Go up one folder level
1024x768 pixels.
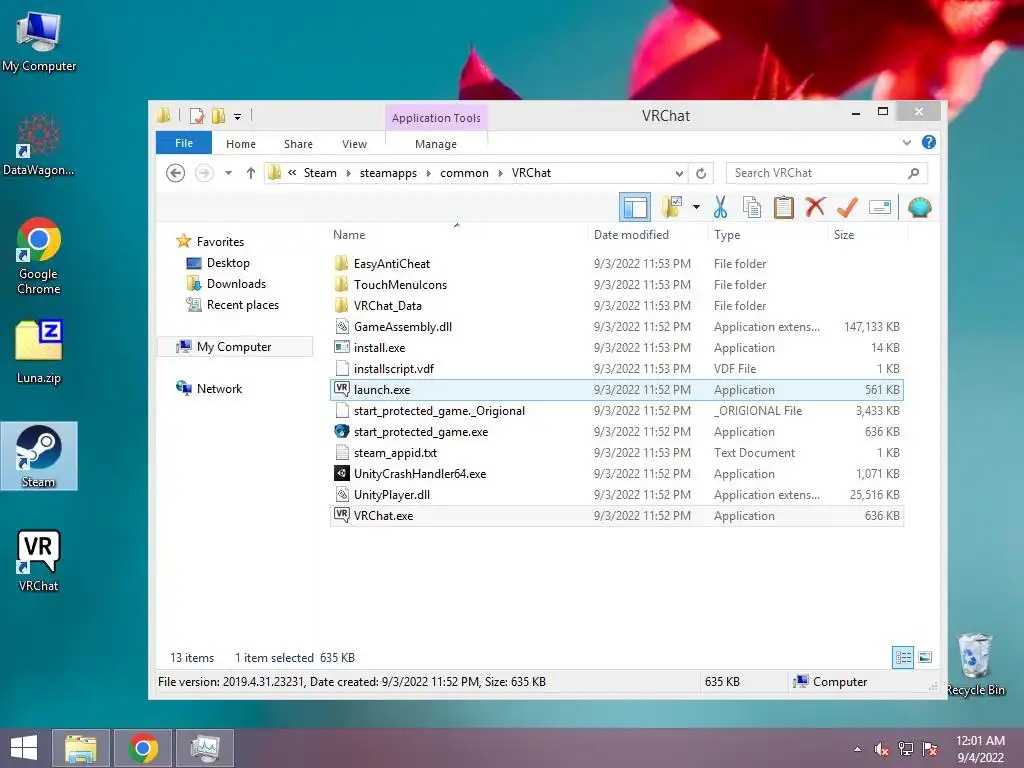[x=251, y=173]
